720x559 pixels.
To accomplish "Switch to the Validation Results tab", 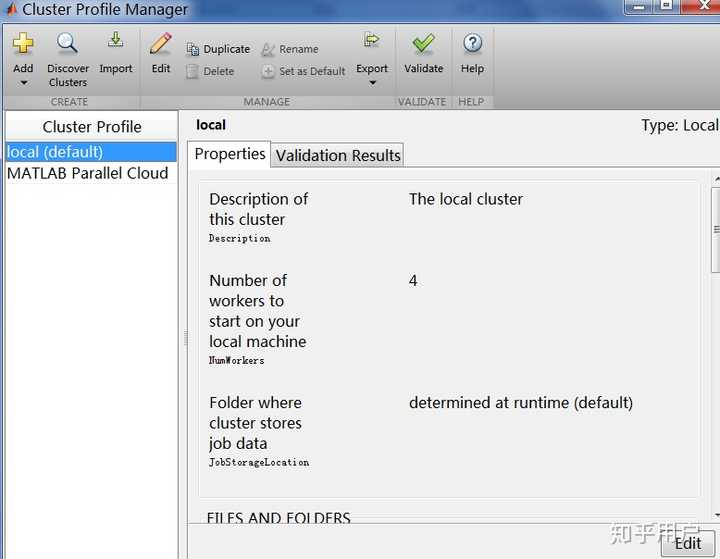I will tap(338, 155).
